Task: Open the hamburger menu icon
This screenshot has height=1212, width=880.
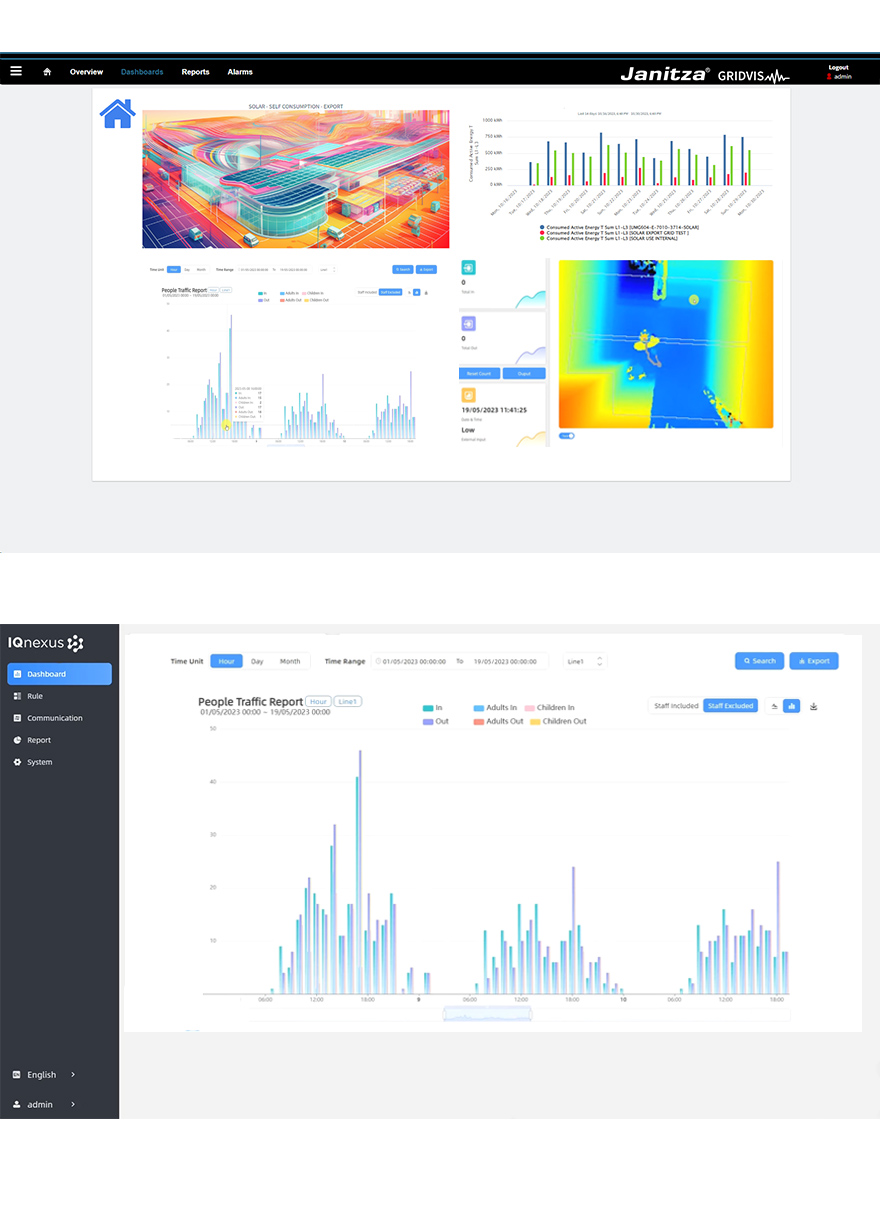Action: click(x=16, y=71)
